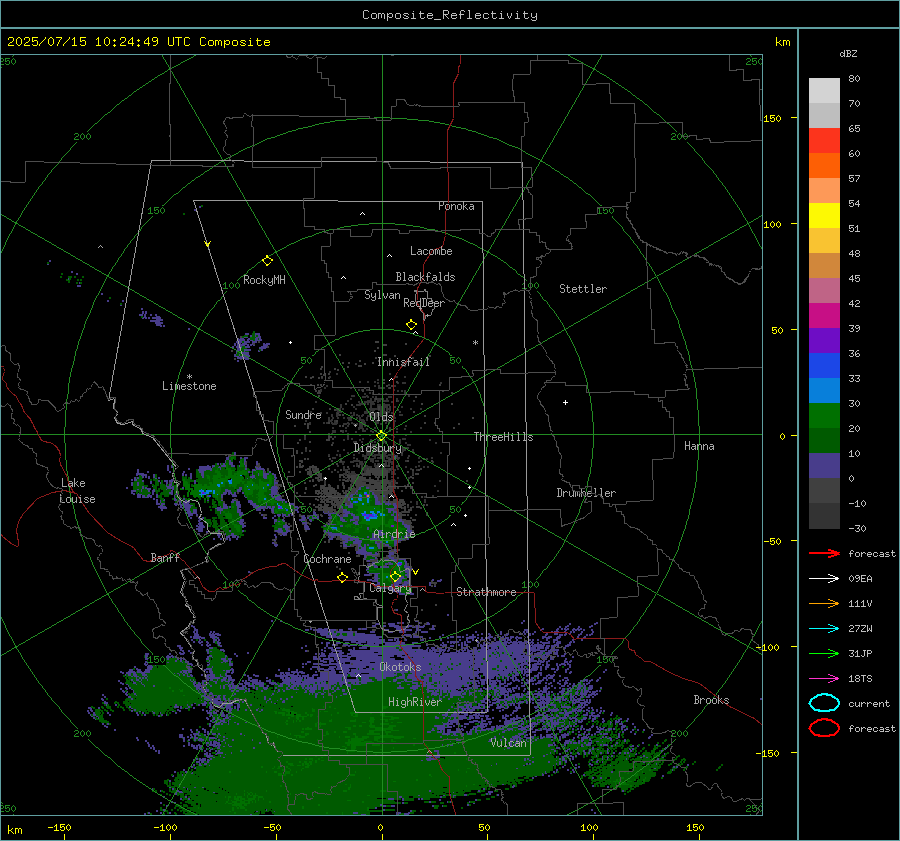Screen dimensions: 900x841
Task: Click the Brooks town label
Action: (x=711, y=700)
